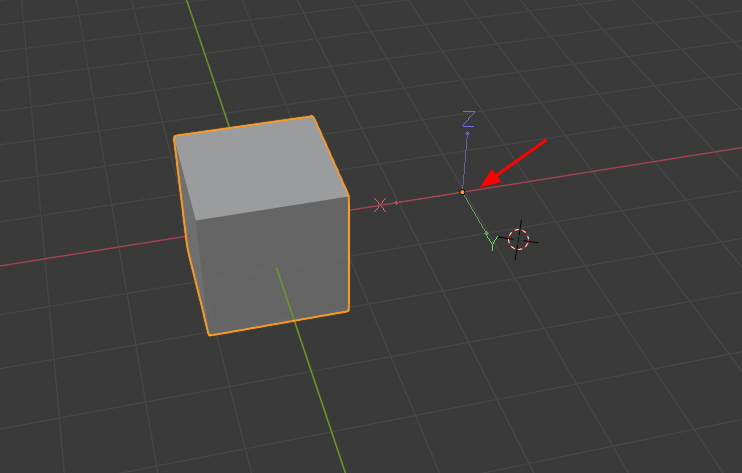This screenshot has width=742, height=473.
Task: Click the blue Z axis label
Action: [x=468, y=119]
